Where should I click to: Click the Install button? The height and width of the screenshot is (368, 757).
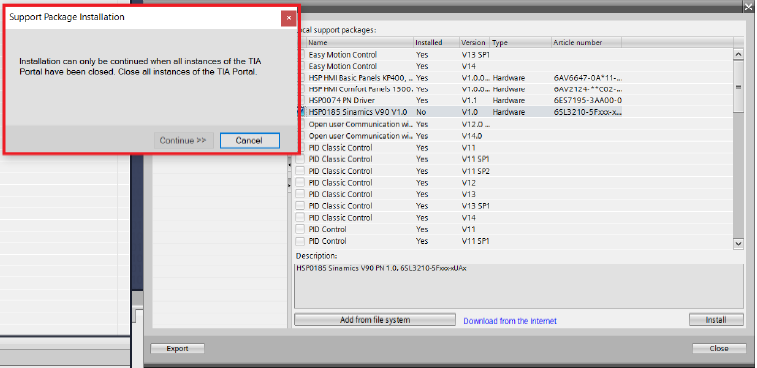coord(716,320)
